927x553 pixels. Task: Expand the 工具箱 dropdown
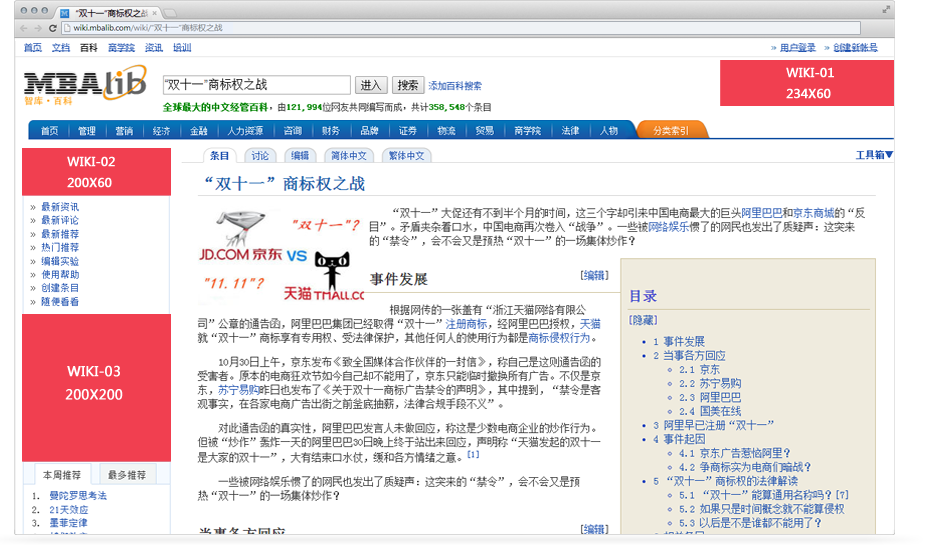[874, 155]
